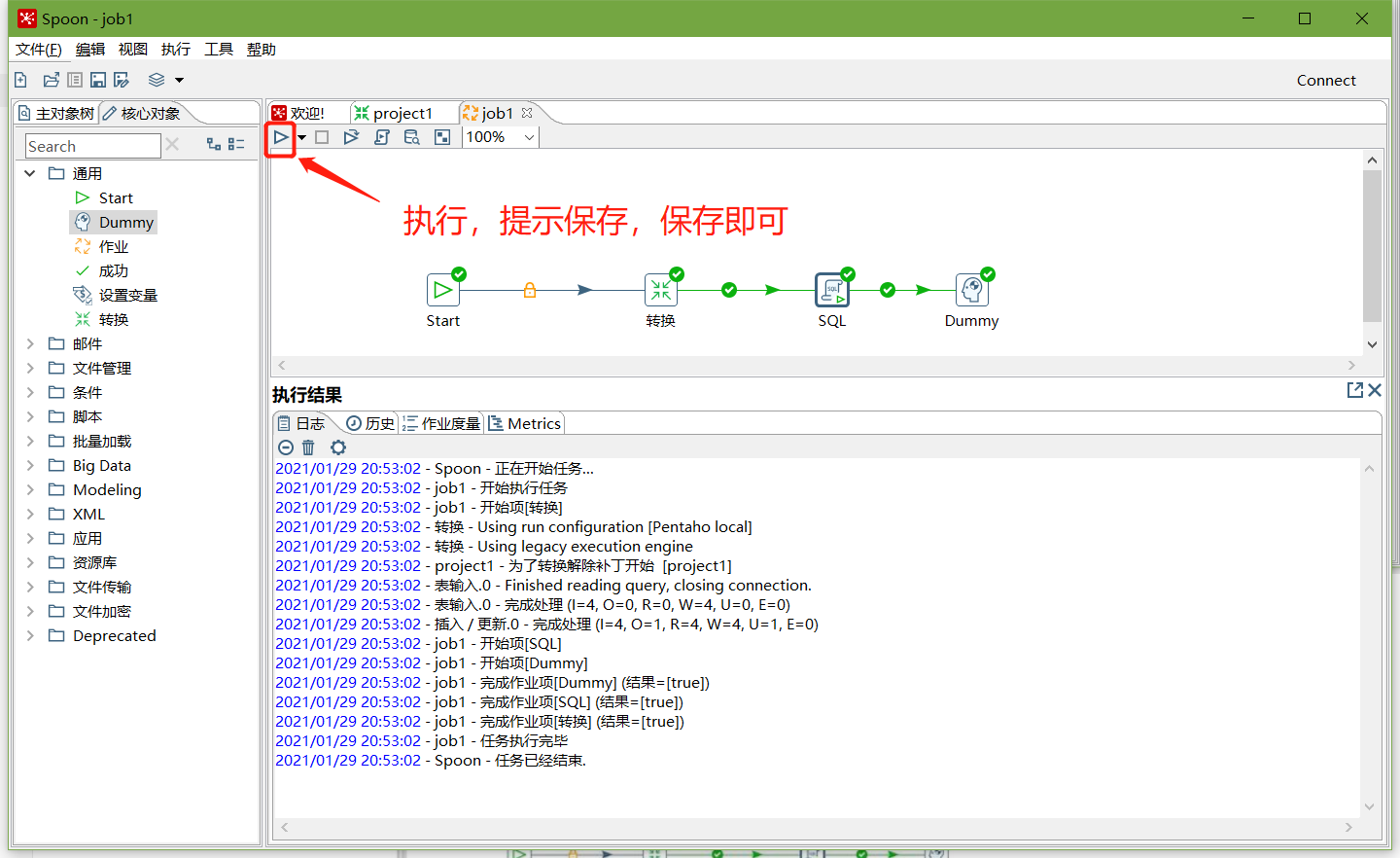This screenshot has width=1400, height=858.
Task: Expand the 条件 folder
Action: [x=30, y=392]
